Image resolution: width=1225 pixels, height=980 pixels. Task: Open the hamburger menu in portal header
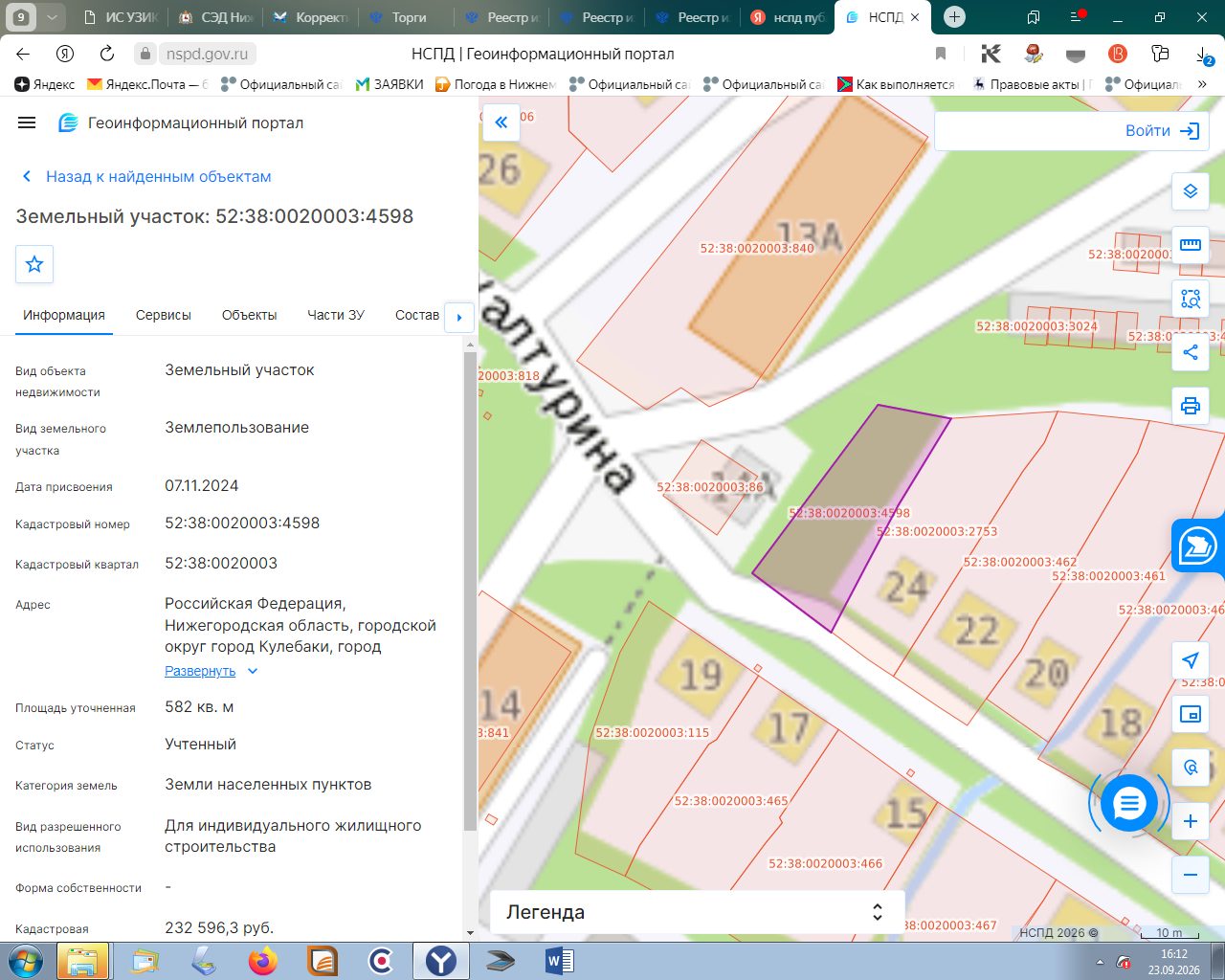pyautogui.click(x=27, y=122)
